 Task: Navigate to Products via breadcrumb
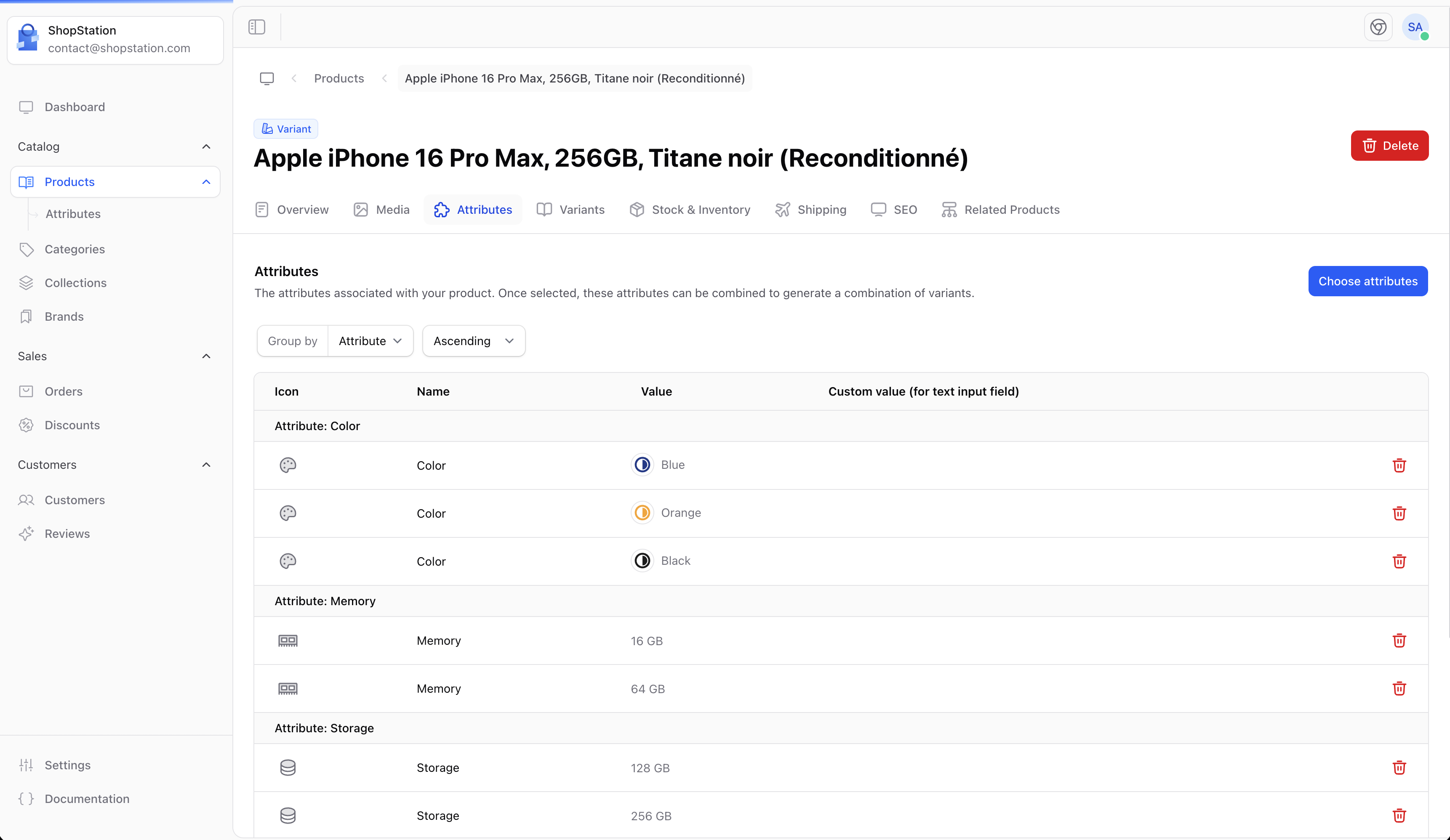pos(339,78)
